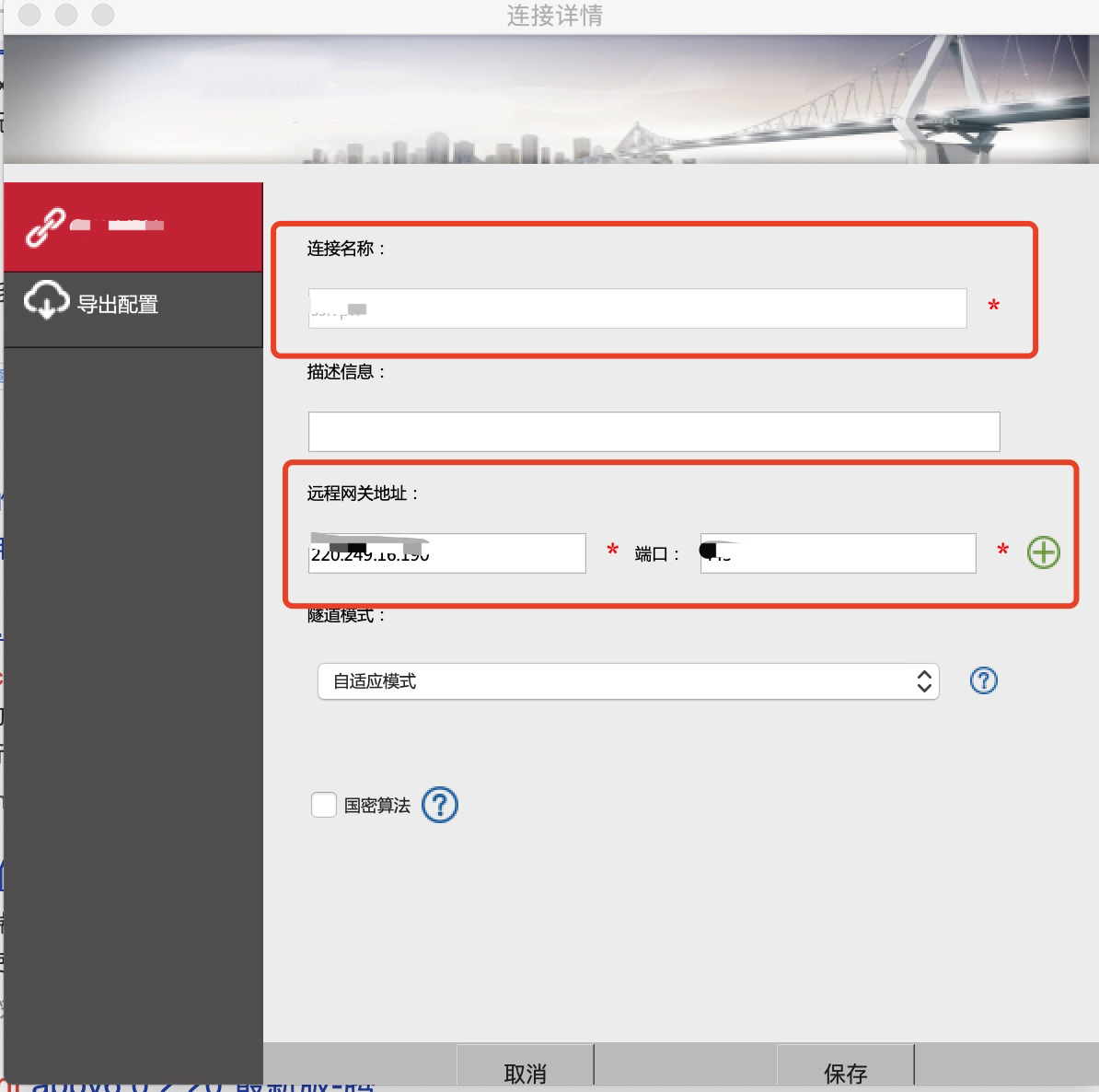The width and height of the screenshot is (1099, 1092).
Task: Click the chain link icon on the active connection
Action: tap(45, 224)
